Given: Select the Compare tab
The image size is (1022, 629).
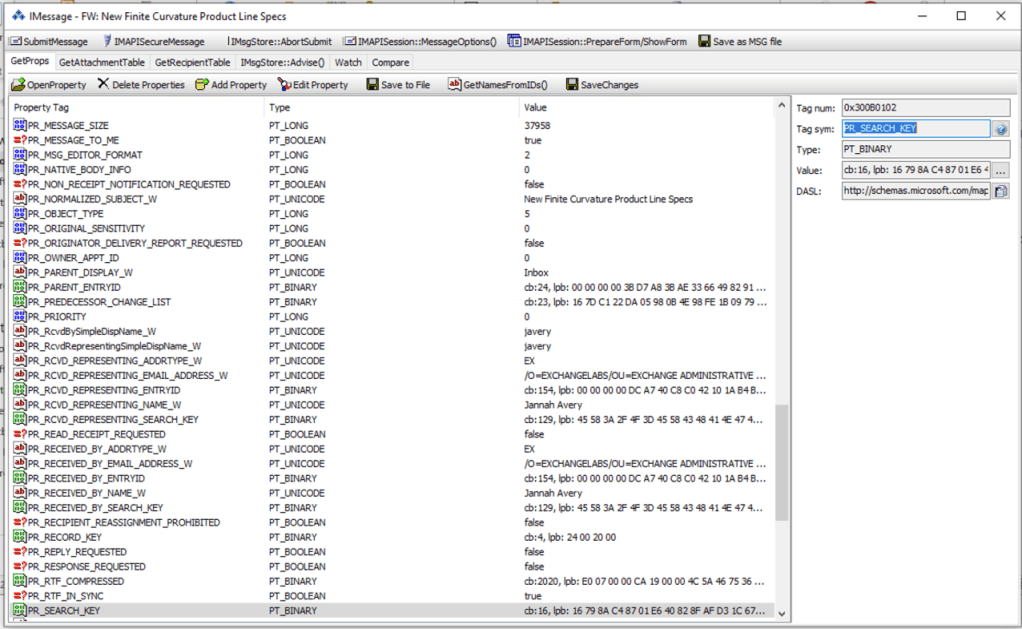Looking at the screenshot, I should 390,63.
